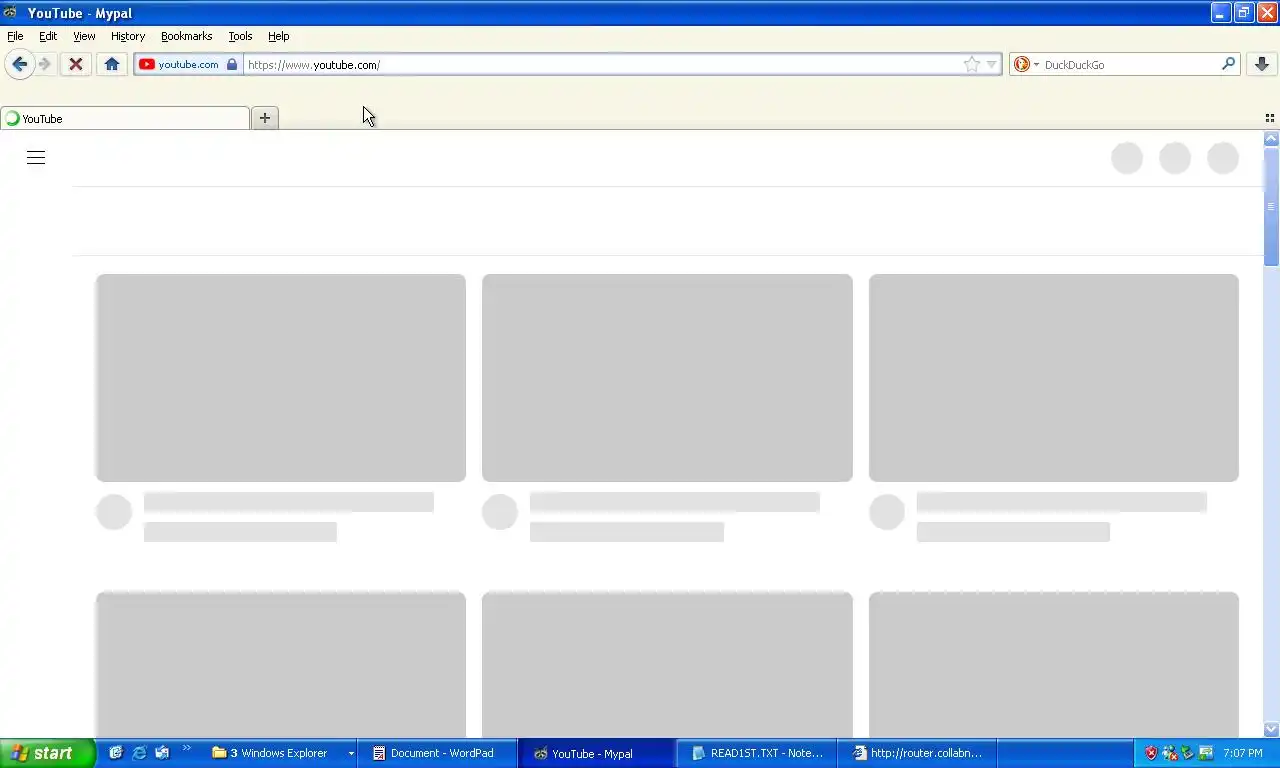This screenshot has height=768, width=1280.
Task: Click the bottom-right video thumbnail placeholder
Action: click(1054, 664)
